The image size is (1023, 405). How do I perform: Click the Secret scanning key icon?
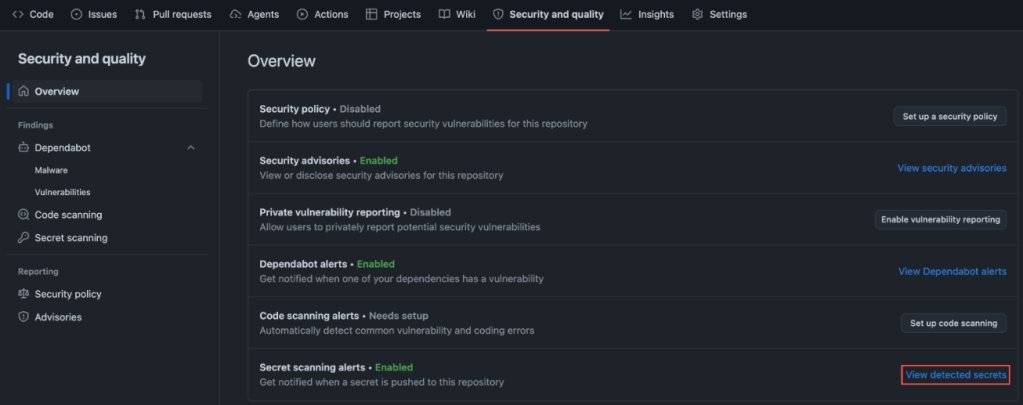point(24,237)
